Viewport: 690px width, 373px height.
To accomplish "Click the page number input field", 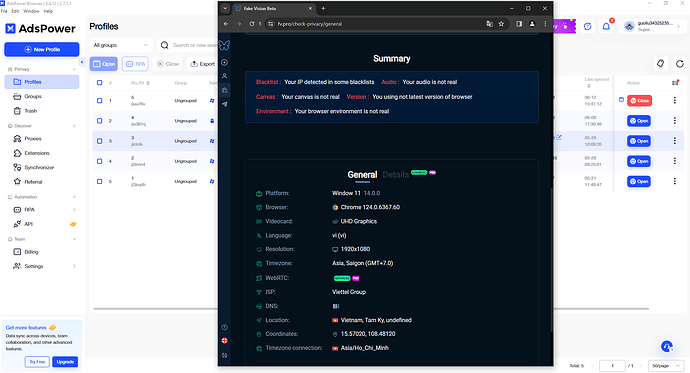I will tap(612, 366).
